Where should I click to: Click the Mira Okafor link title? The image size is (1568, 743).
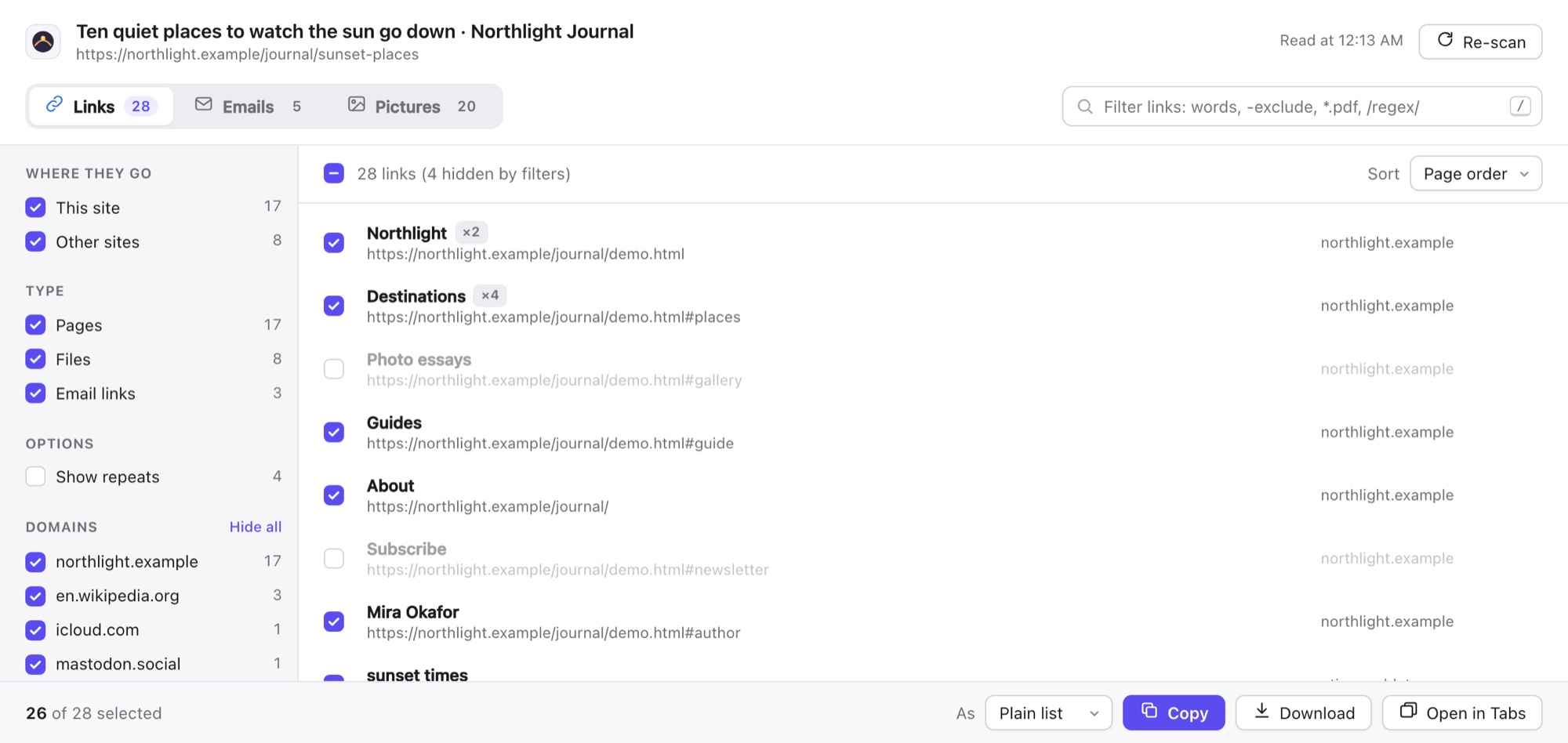(x=412, y=612)
